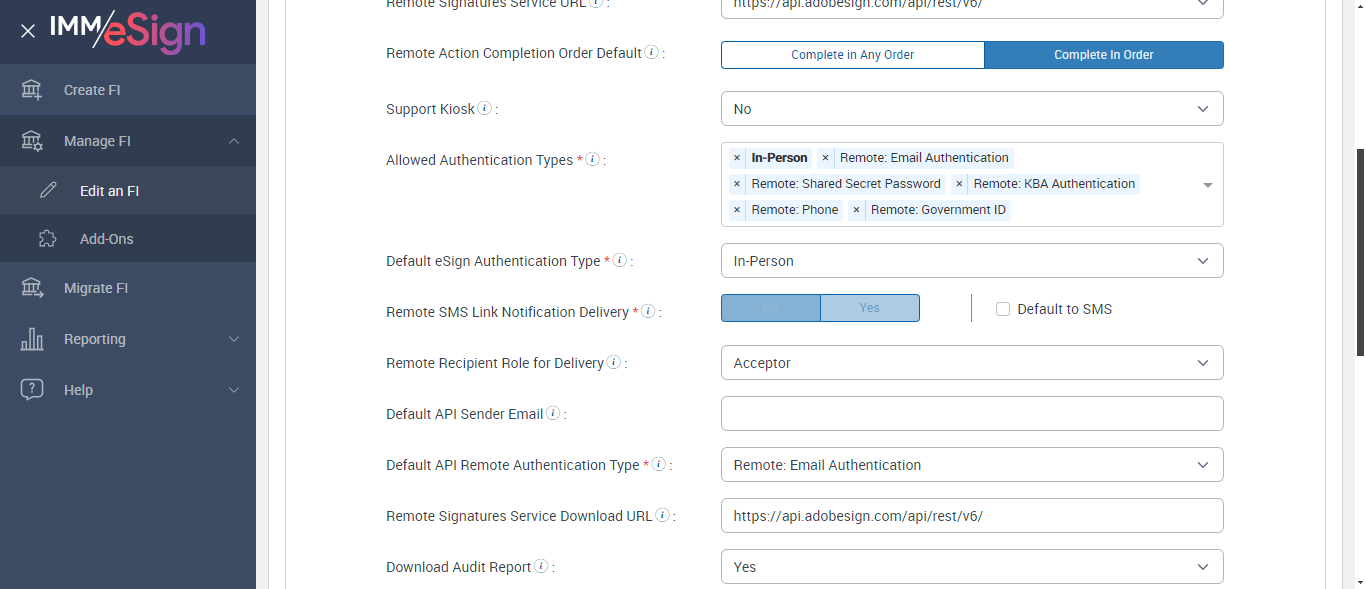1366x589 pixels.
Task: Click the Migrate FI sidebar icon
Action: pos(32,288)
